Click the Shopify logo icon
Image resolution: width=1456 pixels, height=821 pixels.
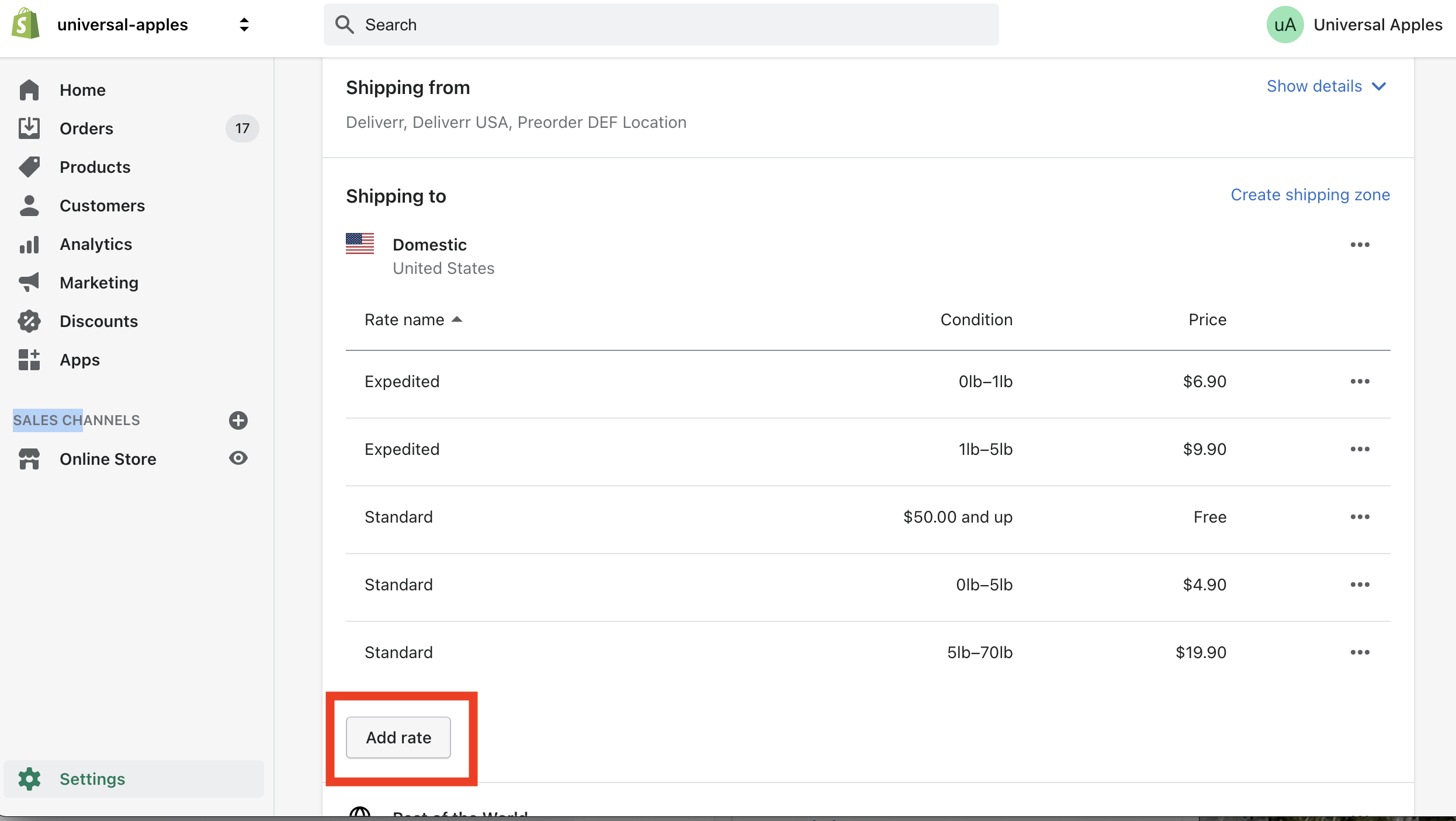pyautogui.click(x=25, y=24)
